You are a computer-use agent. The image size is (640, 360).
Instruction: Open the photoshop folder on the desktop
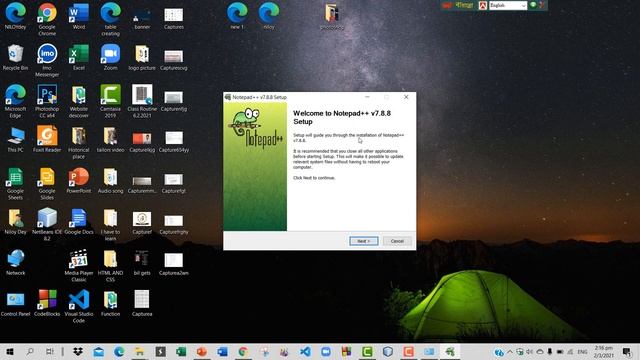point(332,17)
